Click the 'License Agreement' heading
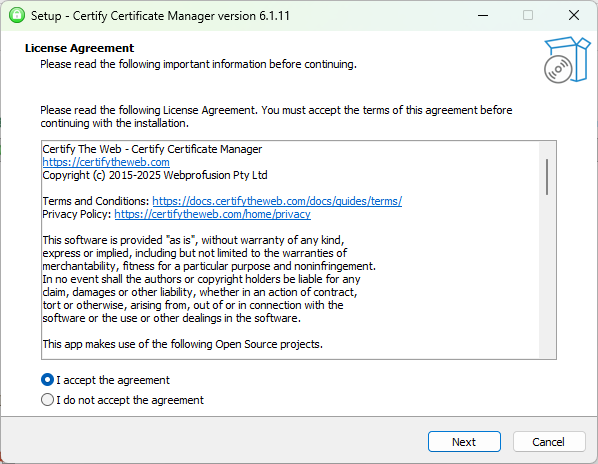The image size is (598, 464). pos(79,48)
